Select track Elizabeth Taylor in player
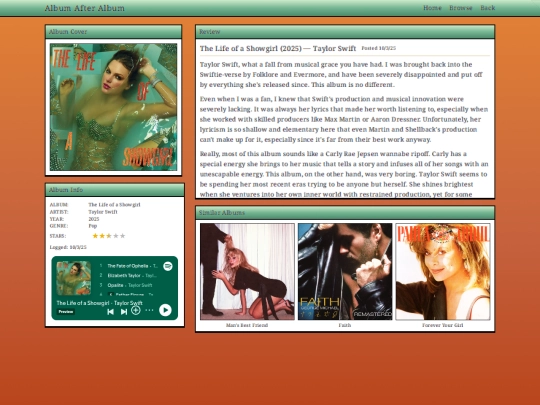Viewport: 540px width, 405px height. tap(124, 276)
